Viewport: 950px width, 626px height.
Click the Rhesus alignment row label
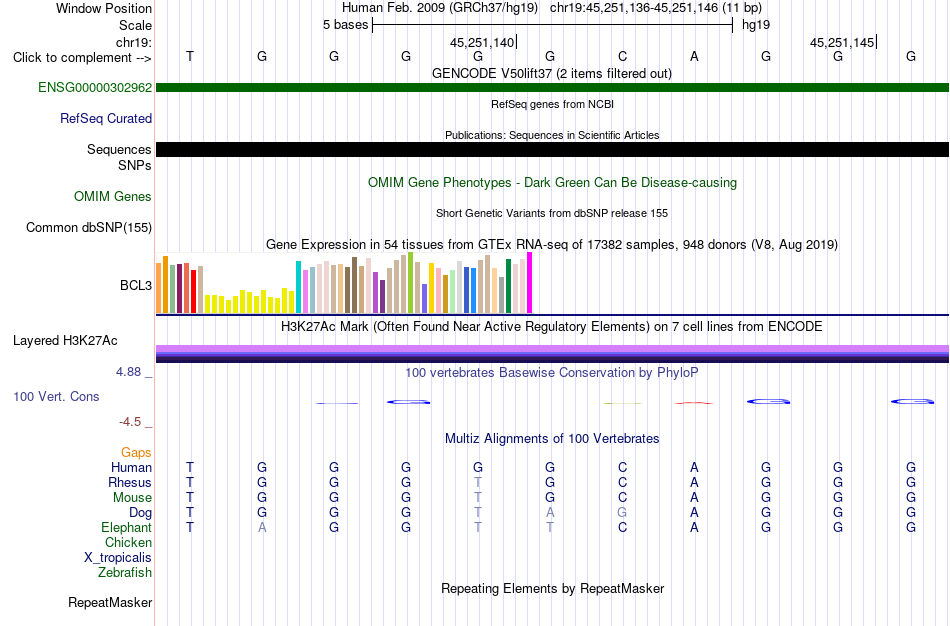[x=129, y=482]
